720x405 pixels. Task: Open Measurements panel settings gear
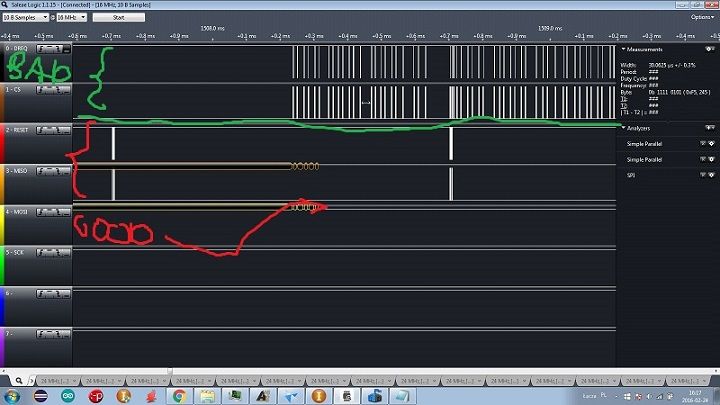pyautogui.click(x=710, y=49)
